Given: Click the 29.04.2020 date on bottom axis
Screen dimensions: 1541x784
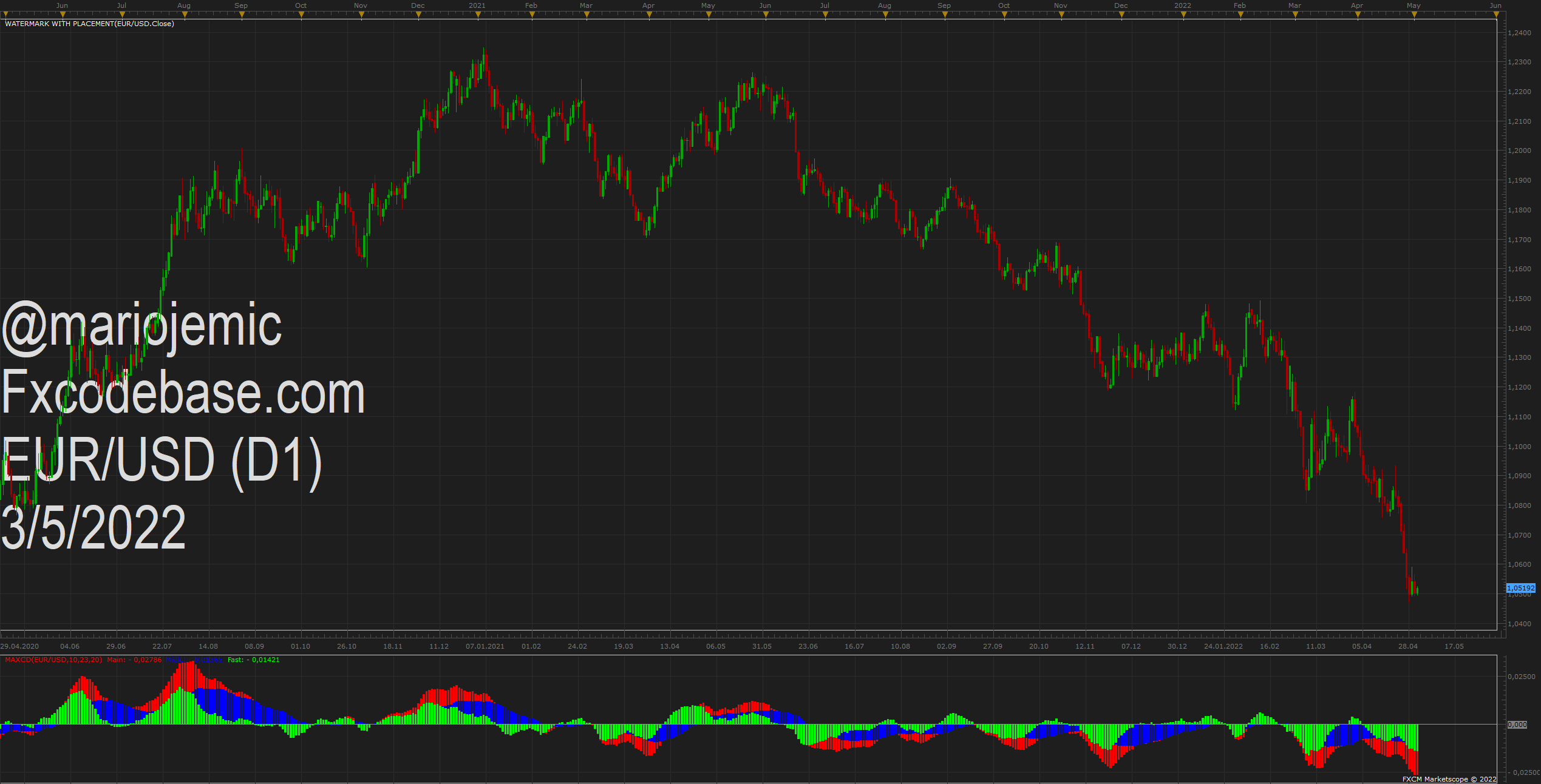Looking at the screenshot, I should tap(19, 646).
